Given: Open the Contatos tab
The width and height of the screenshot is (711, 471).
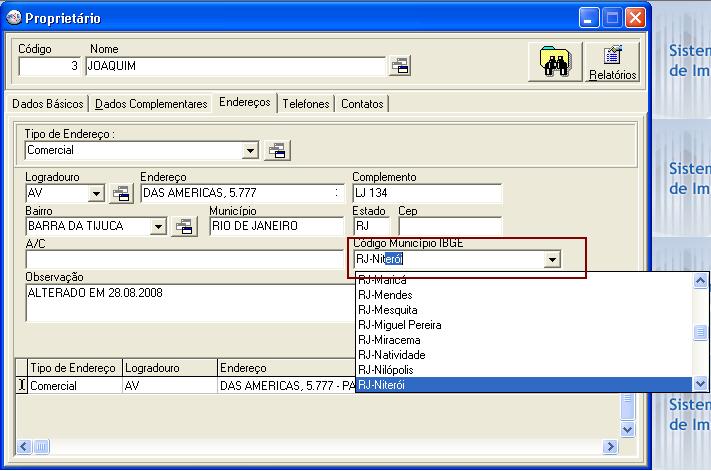Looking at the screenshot, I should click(x=361, y=104).
